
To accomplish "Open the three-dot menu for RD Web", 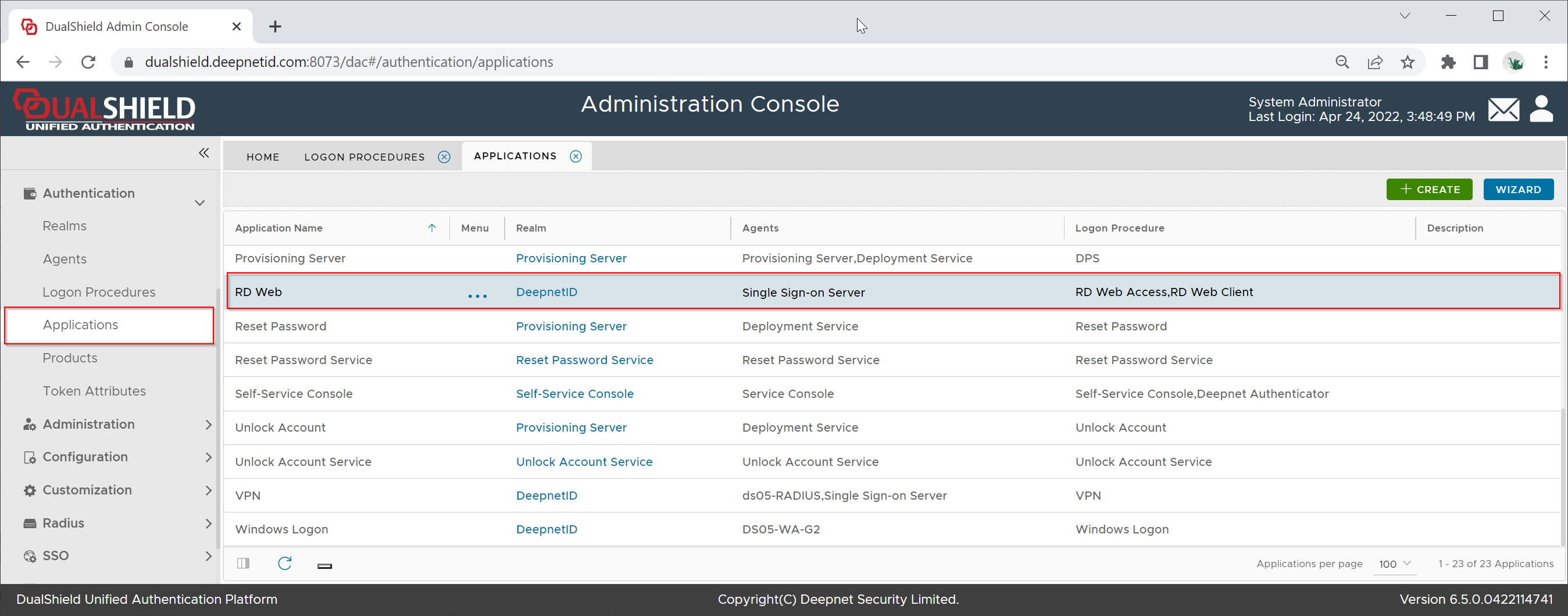I will [x=477, y=295].
